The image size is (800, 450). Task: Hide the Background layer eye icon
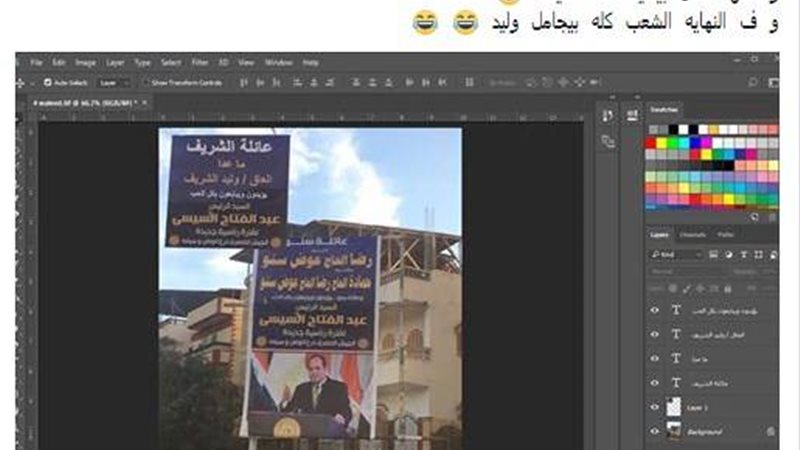655,431
